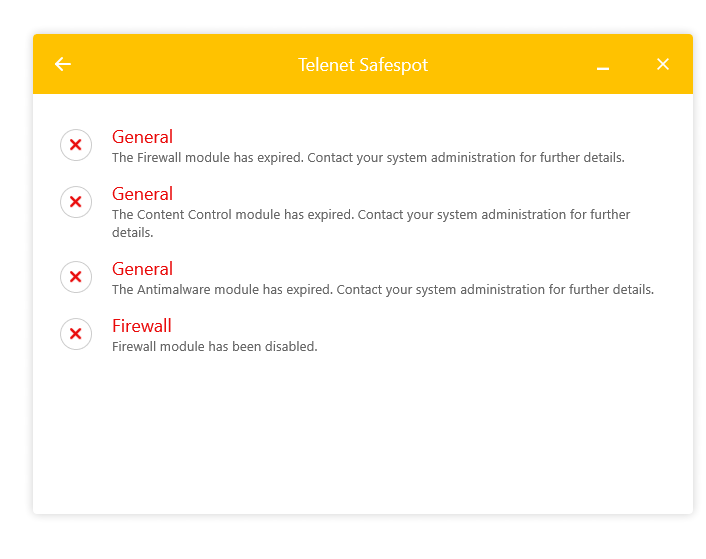
Task: Close the Telenet Safespot window
Action: [x=663, y=64]
